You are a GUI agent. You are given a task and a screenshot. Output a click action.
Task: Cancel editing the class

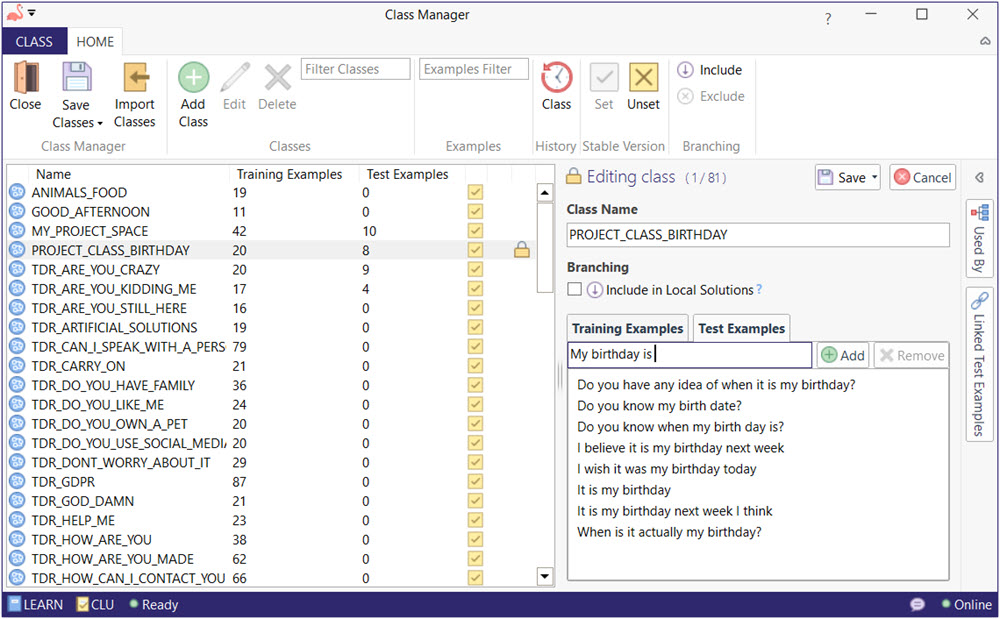[x=922, y=177]
